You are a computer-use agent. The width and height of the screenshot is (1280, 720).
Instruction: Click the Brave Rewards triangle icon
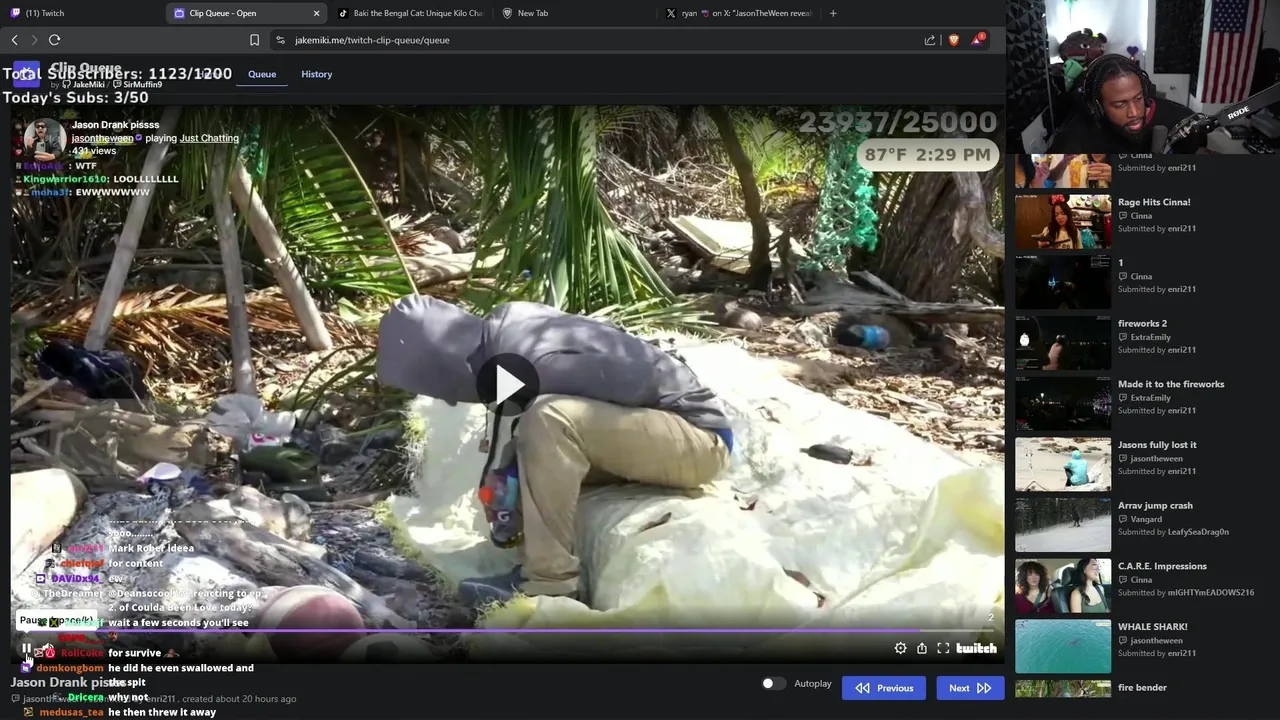[980, 40]
